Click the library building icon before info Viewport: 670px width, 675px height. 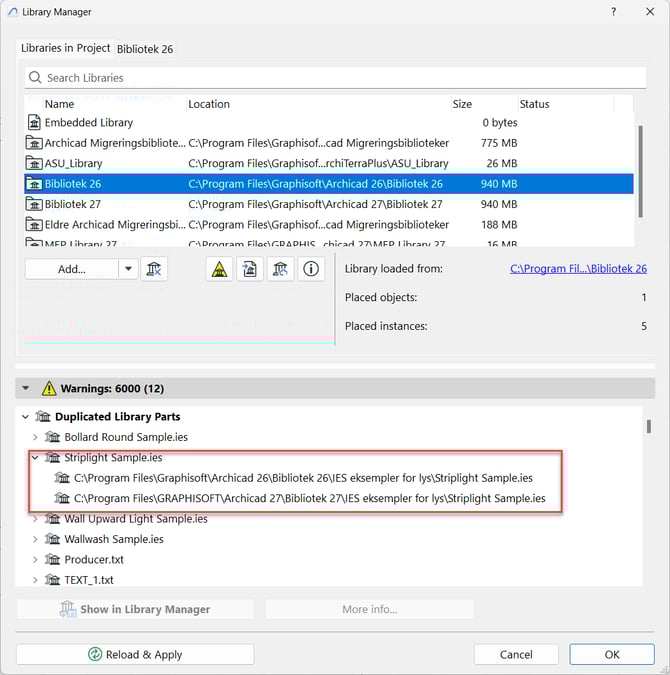[x=280, y=268]
